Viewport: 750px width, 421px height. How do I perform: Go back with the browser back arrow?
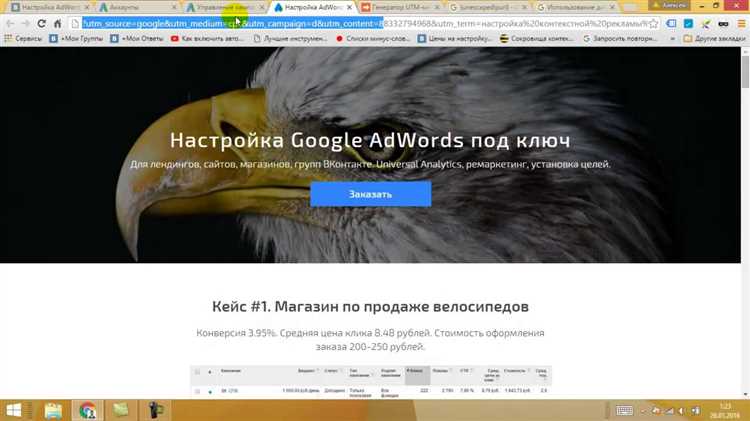(x=10, y=23)
